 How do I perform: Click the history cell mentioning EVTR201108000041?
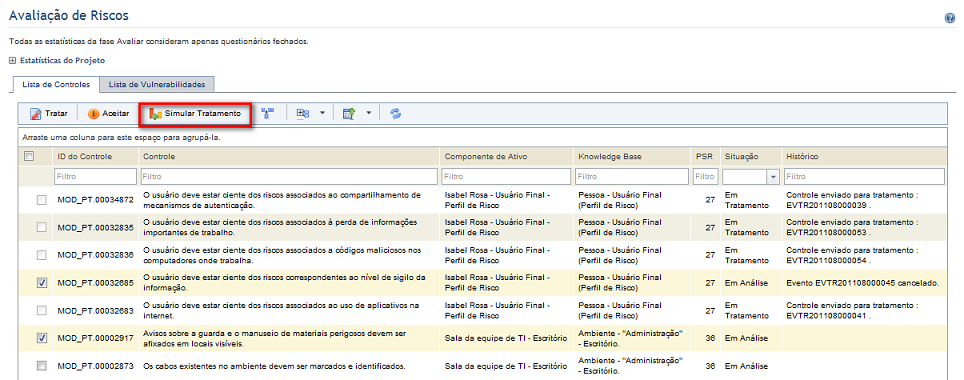point(851,311)
